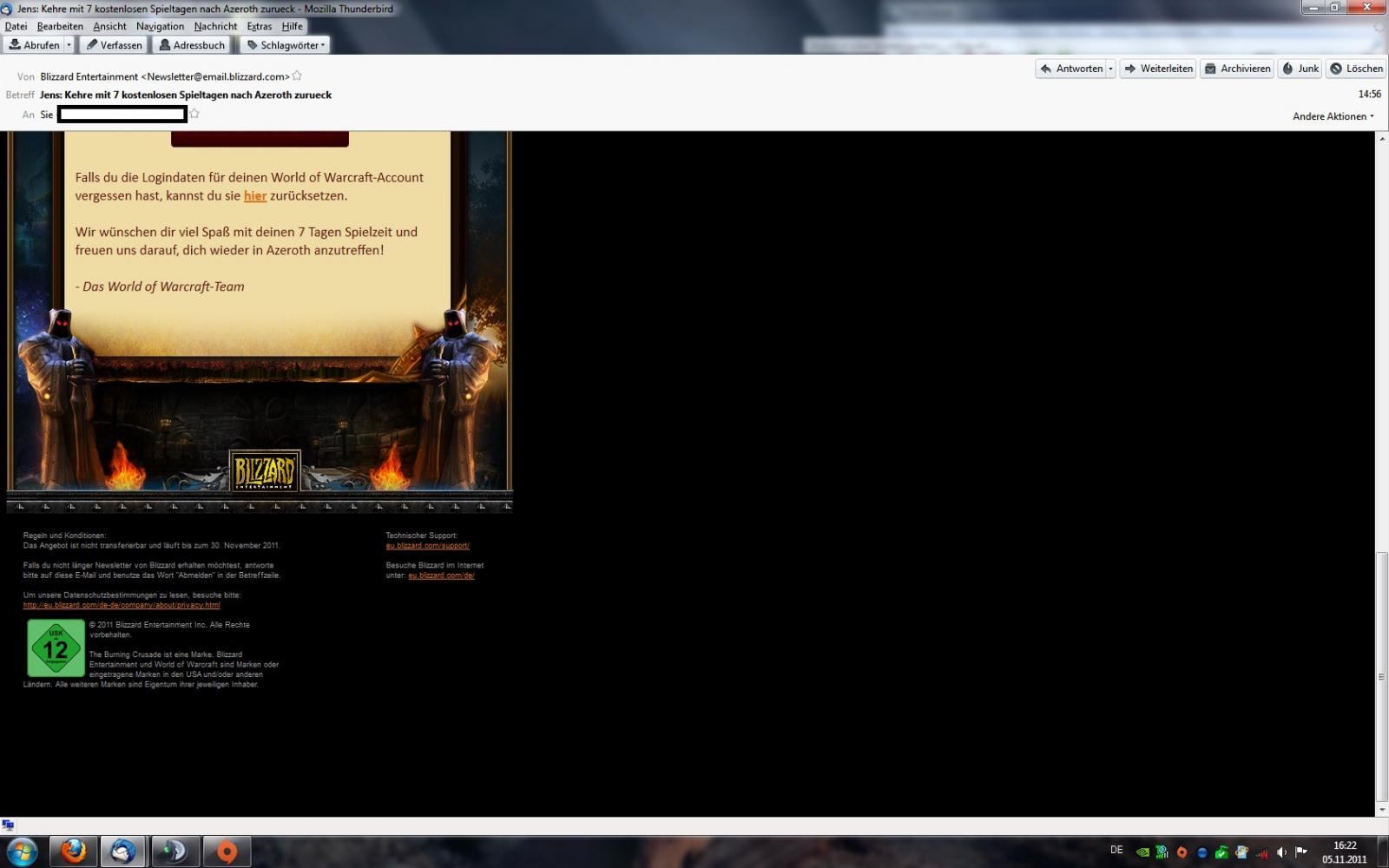This screenshot has width=1389, height=868.
Task: Click the online status icon in status bar
Action: 8,825
